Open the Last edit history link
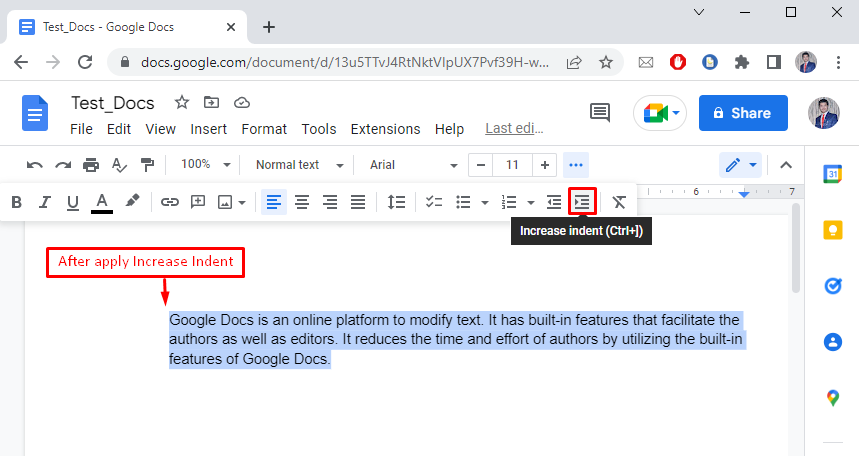859x456 pixels. (x=514, y=128)
